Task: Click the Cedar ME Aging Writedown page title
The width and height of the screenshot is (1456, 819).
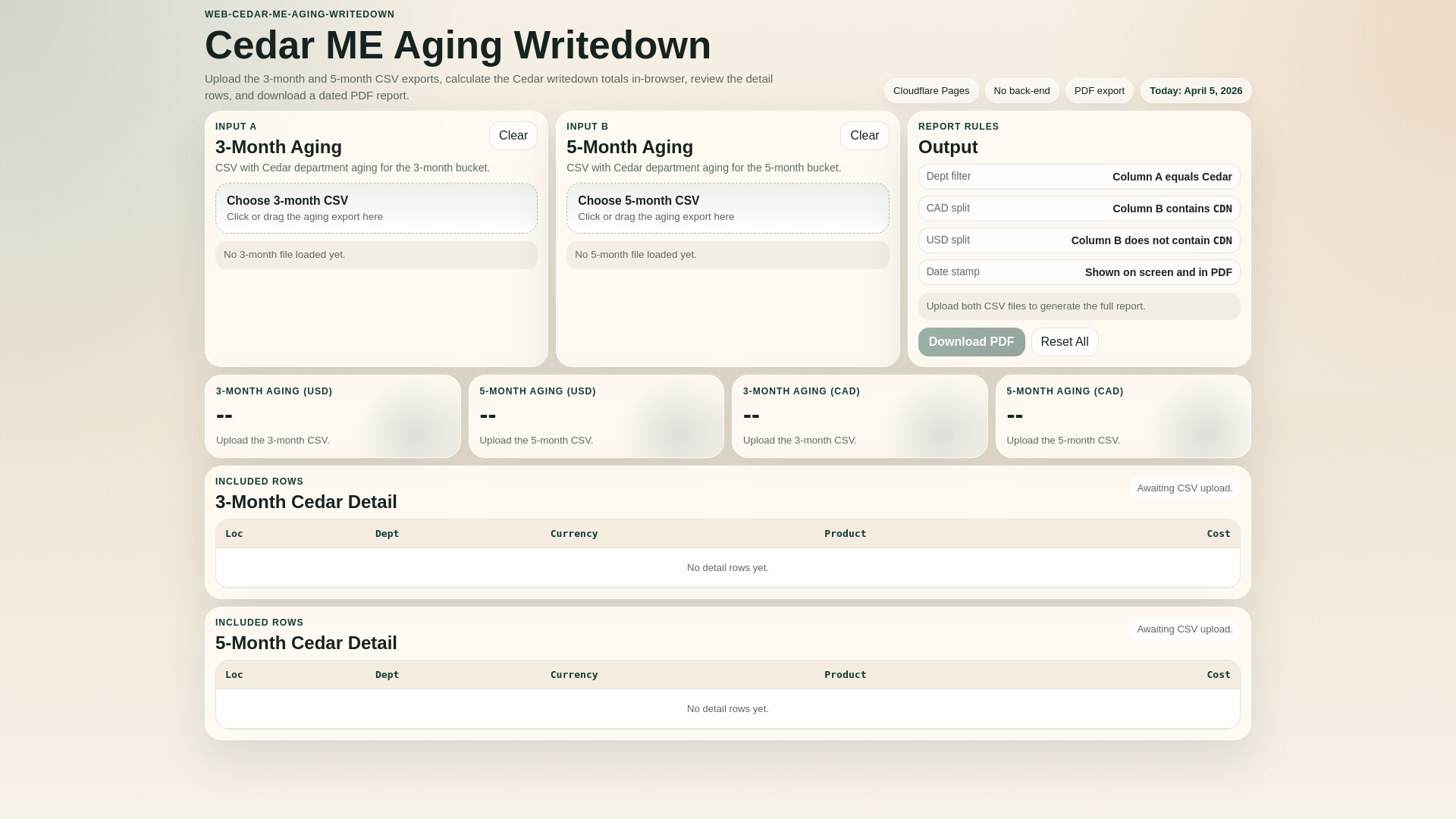Action: point(458,45)
